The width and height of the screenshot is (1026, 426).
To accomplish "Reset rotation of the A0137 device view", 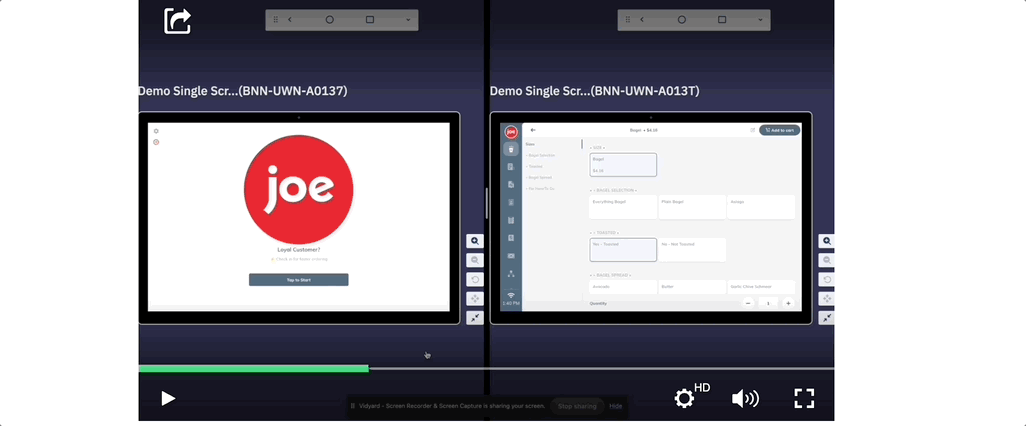I will pos(475,279).
